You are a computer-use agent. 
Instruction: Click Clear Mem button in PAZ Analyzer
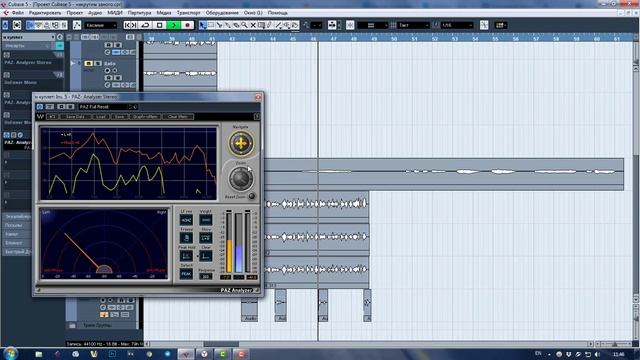pyautogui.click(x=178, y=117)
